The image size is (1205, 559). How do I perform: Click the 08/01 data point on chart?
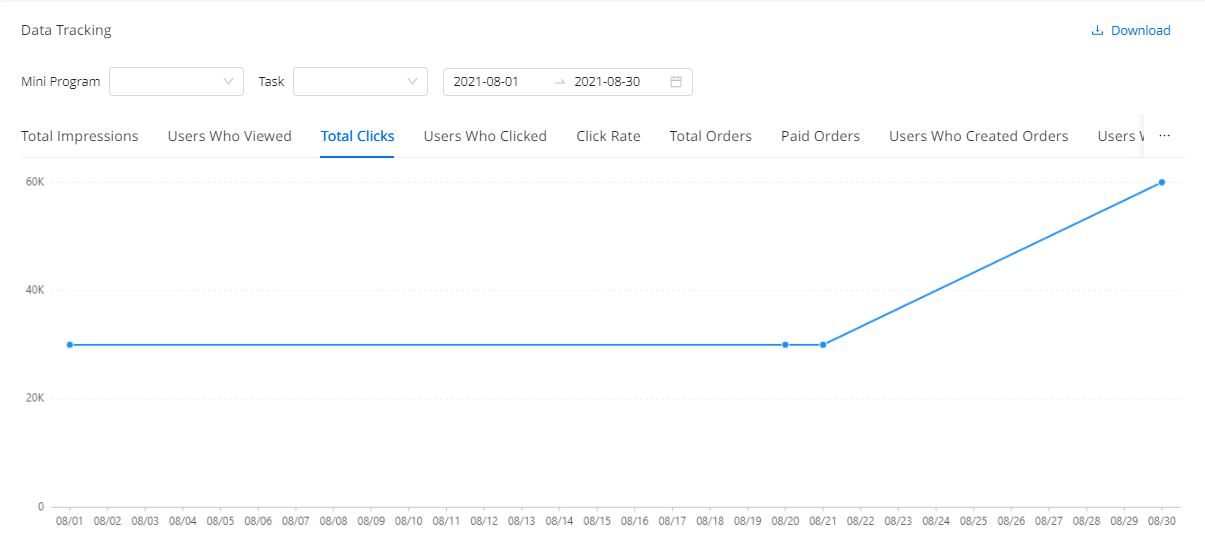pos(70,345)
